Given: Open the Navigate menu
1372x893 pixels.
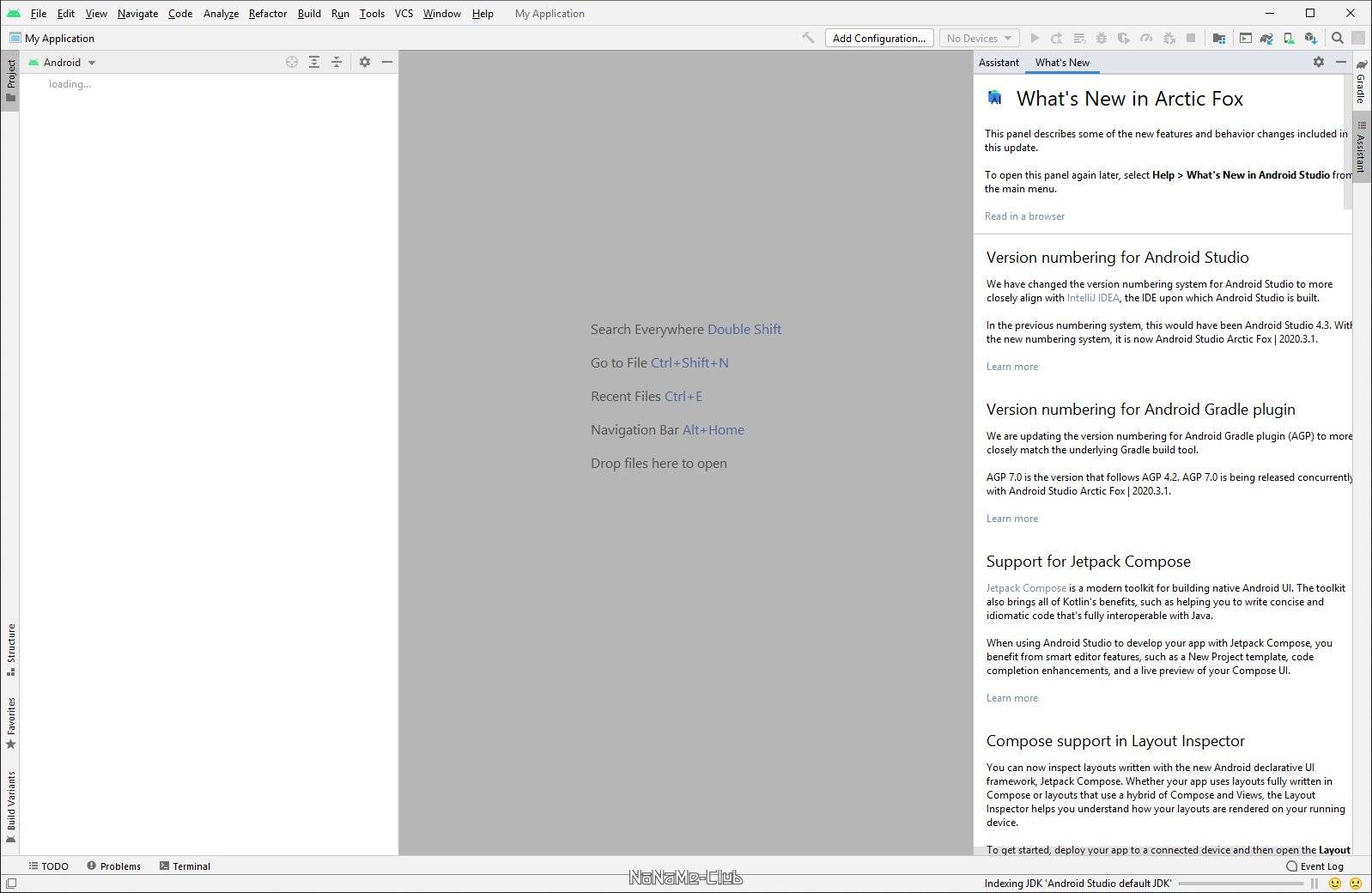Looking at the screenshot, I should [137, 14].
